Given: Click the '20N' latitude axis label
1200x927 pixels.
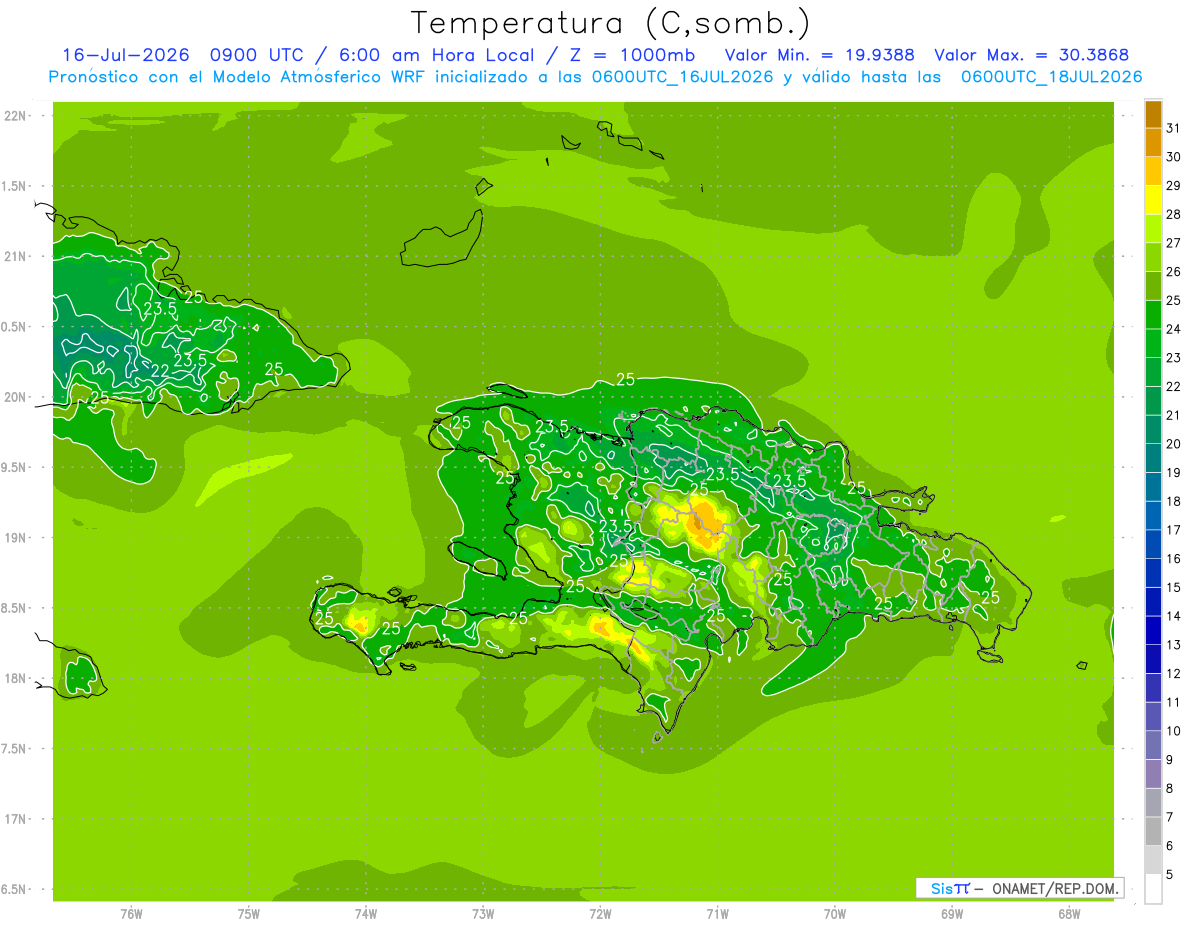Looking at the screenshot, I should (17, 397).
